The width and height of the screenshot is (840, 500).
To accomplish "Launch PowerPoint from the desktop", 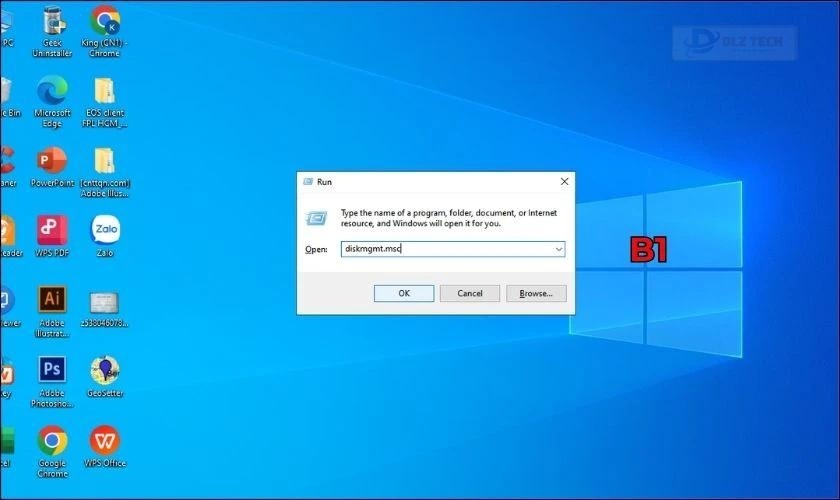I will tap(52, 167).
